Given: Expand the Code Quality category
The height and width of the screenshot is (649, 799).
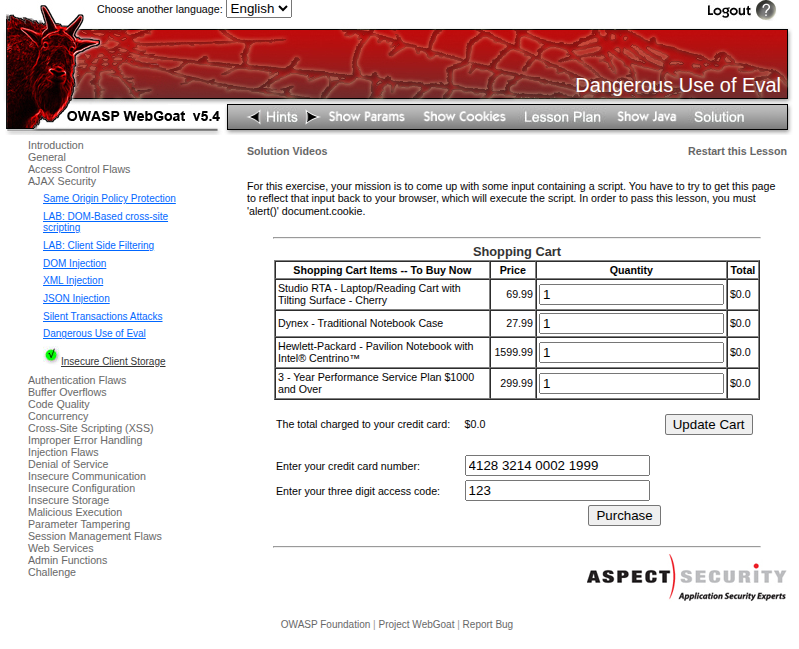Looking at the screenshot, I should click(x=59, y=404).
